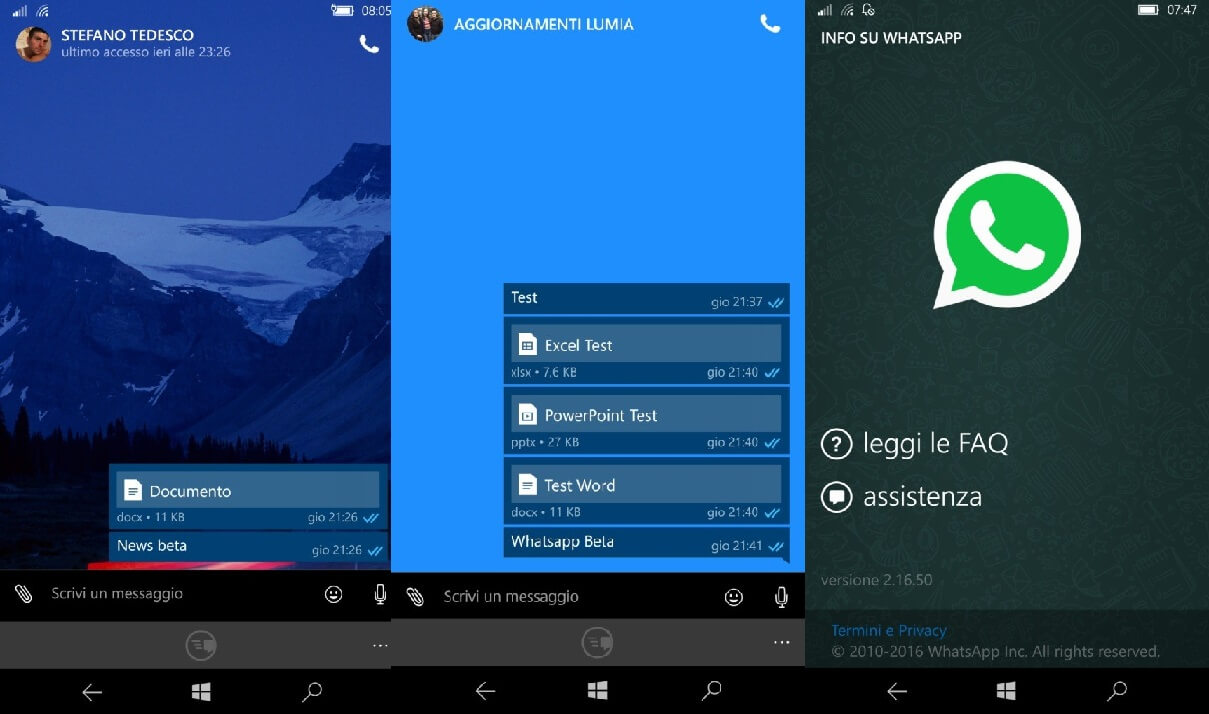The height and width of the screenshot is (714, 1209).
Task: Select the 'Whatsapp Beta' message
Action: (x=646, y=543)
